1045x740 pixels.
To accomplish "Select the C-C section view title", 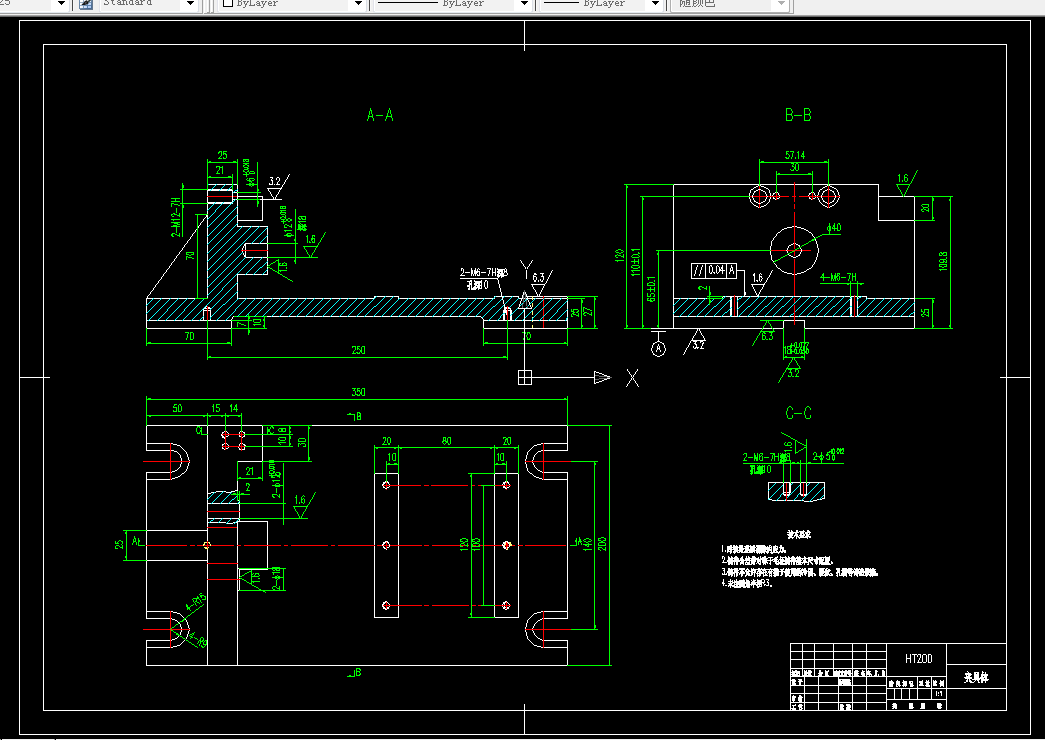I will [798, 413].
